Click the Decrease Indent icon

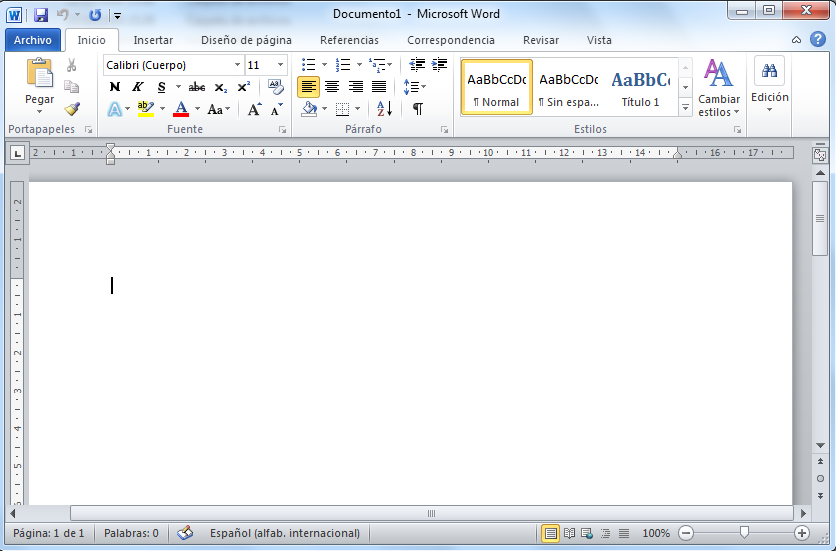click(x=417, y=65)
